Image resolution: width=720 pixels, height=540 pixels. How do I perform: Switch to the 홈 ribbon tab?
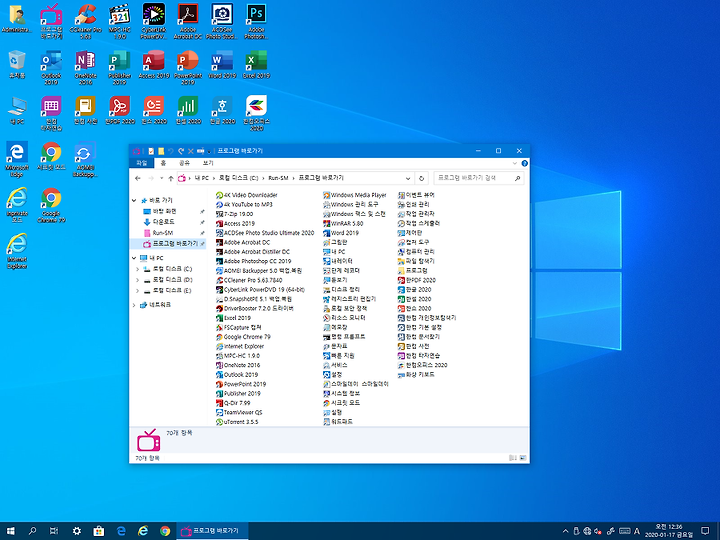click(x=163, y=163)
